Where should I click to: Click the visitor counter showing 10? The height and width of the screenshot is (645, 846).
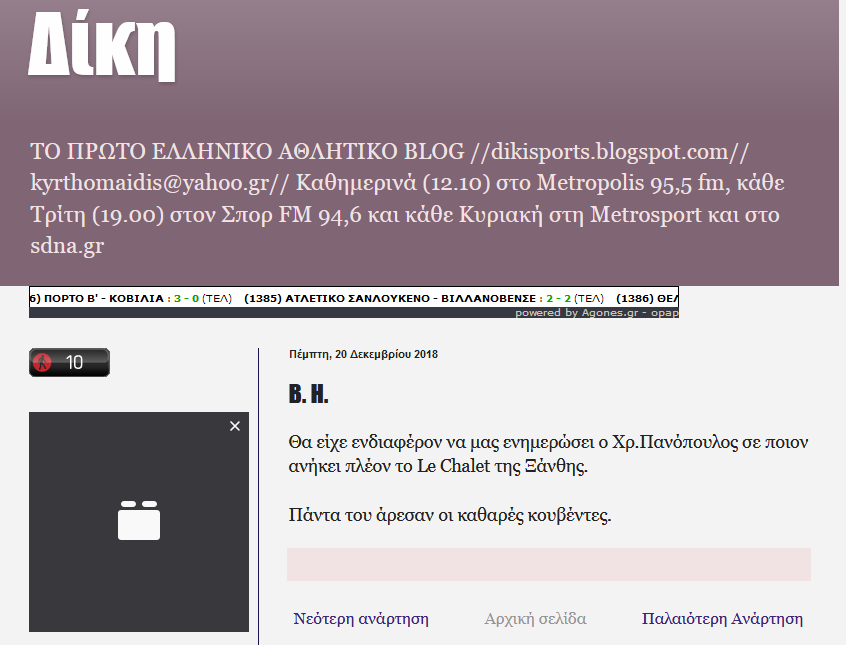(x=69, y=362)
